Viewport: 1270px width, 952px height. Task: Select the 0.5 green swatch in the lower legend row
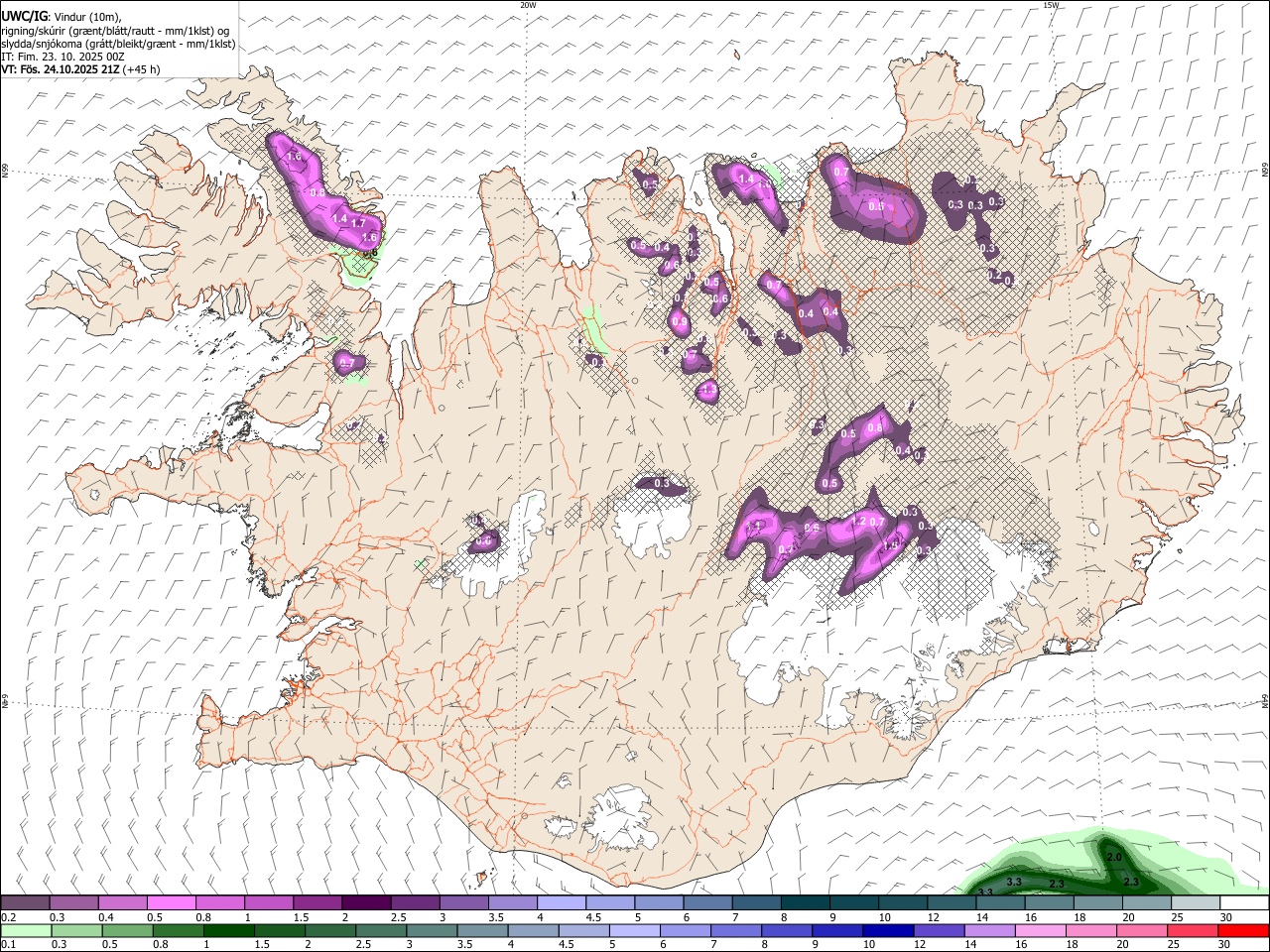(128, 931)
